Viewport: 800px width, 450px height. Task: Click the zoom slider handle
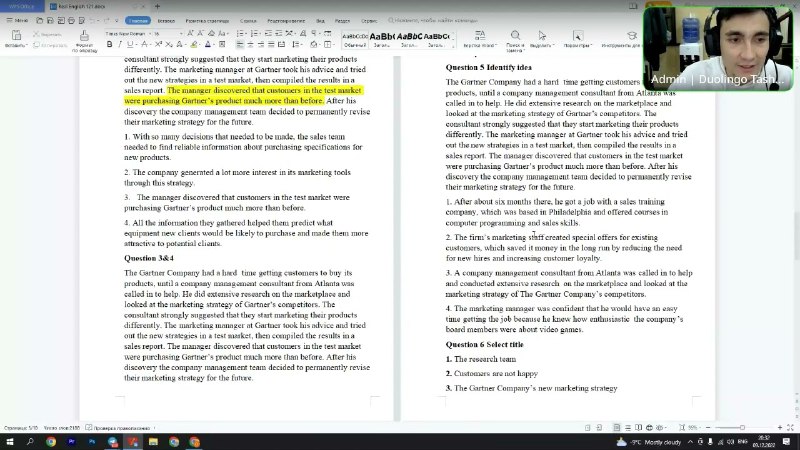742,428
